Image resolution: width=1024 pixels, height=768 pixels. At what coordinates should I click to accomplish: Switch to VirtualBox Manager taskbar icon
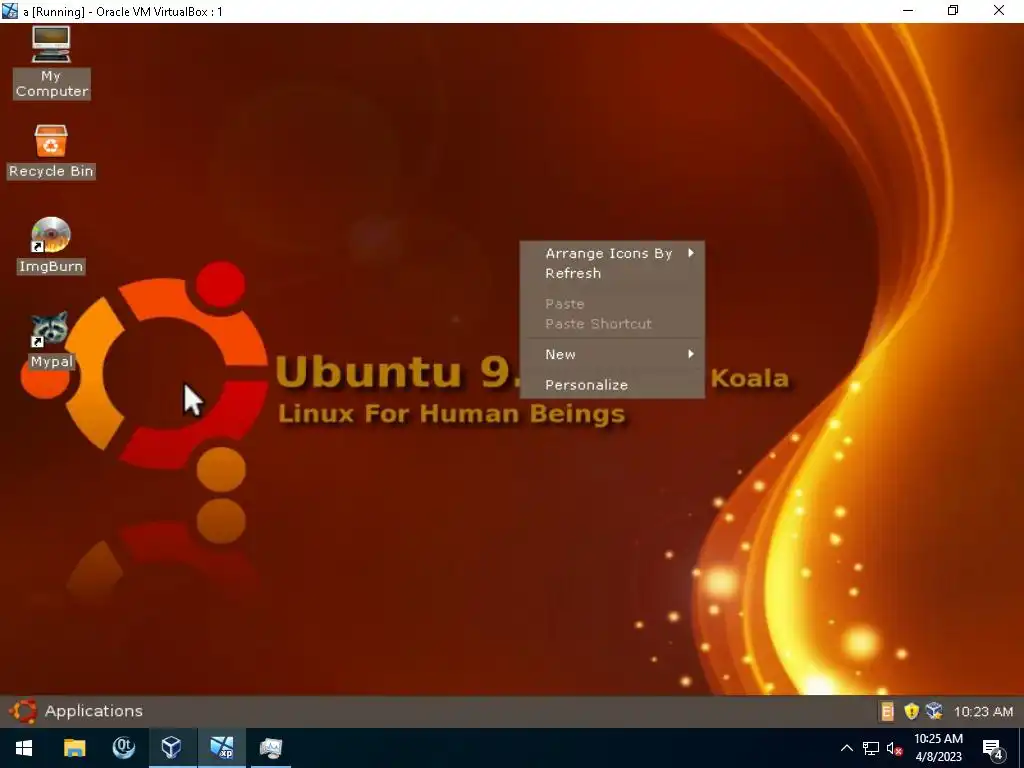pos(172,748)
